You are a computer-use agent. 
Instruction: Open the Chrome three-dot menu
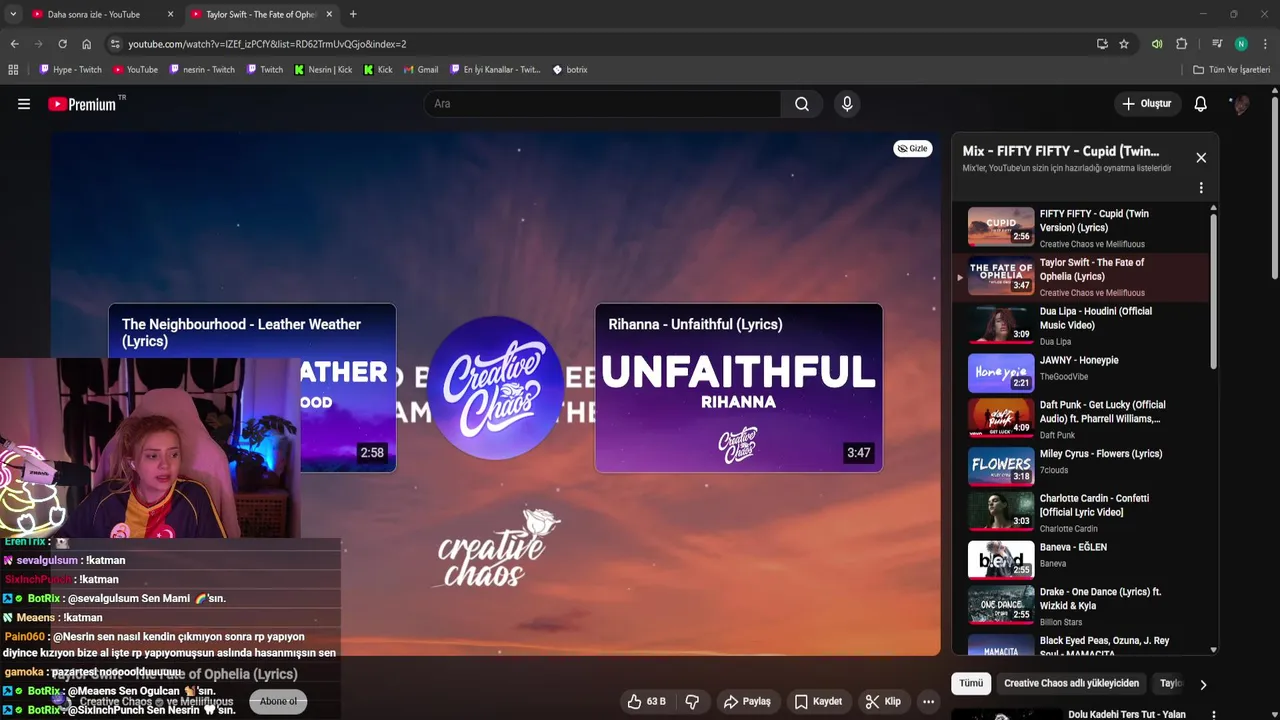[1266, 44]
